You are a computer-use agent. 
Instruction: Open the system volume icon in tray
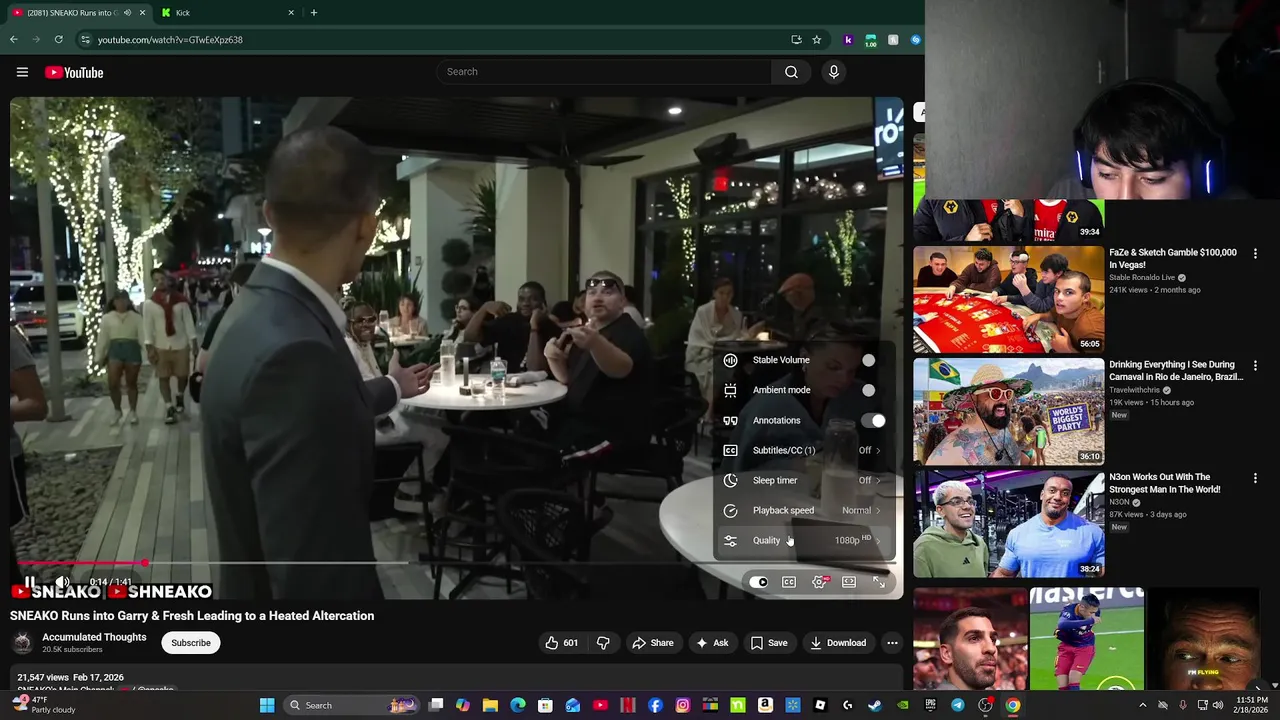(x=1218, y=705)
